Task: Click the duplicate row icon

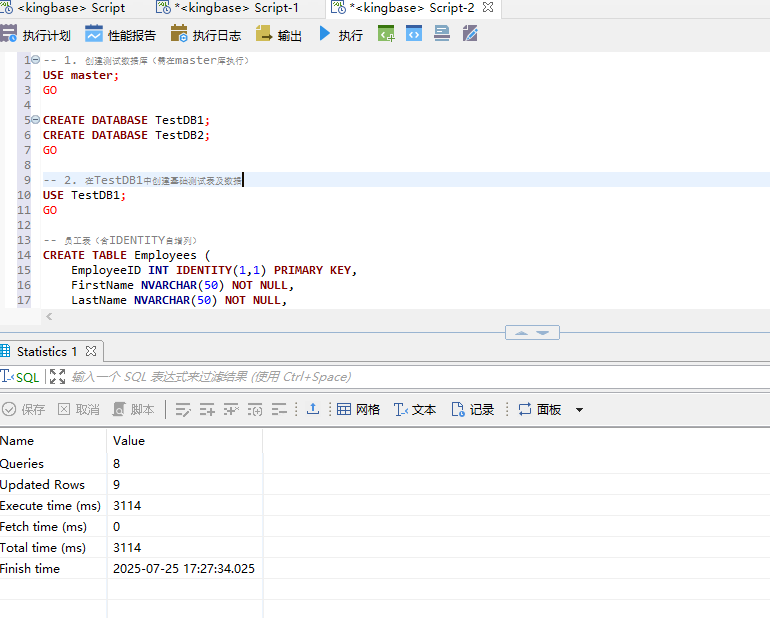Action: point(255,409)
